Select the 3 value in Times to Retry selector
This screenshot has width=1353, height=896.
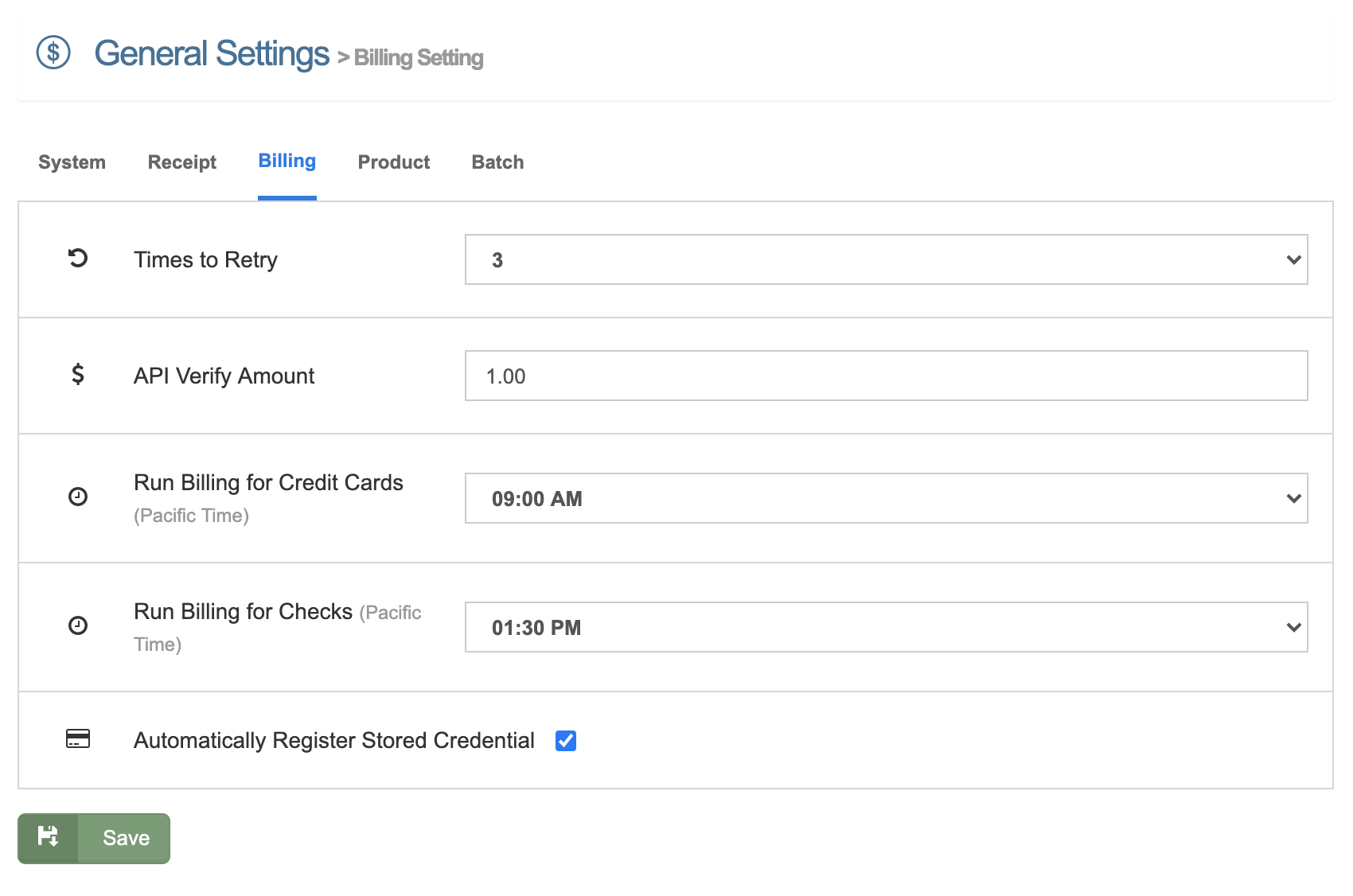pyautogui.click(x=886, y=259)
